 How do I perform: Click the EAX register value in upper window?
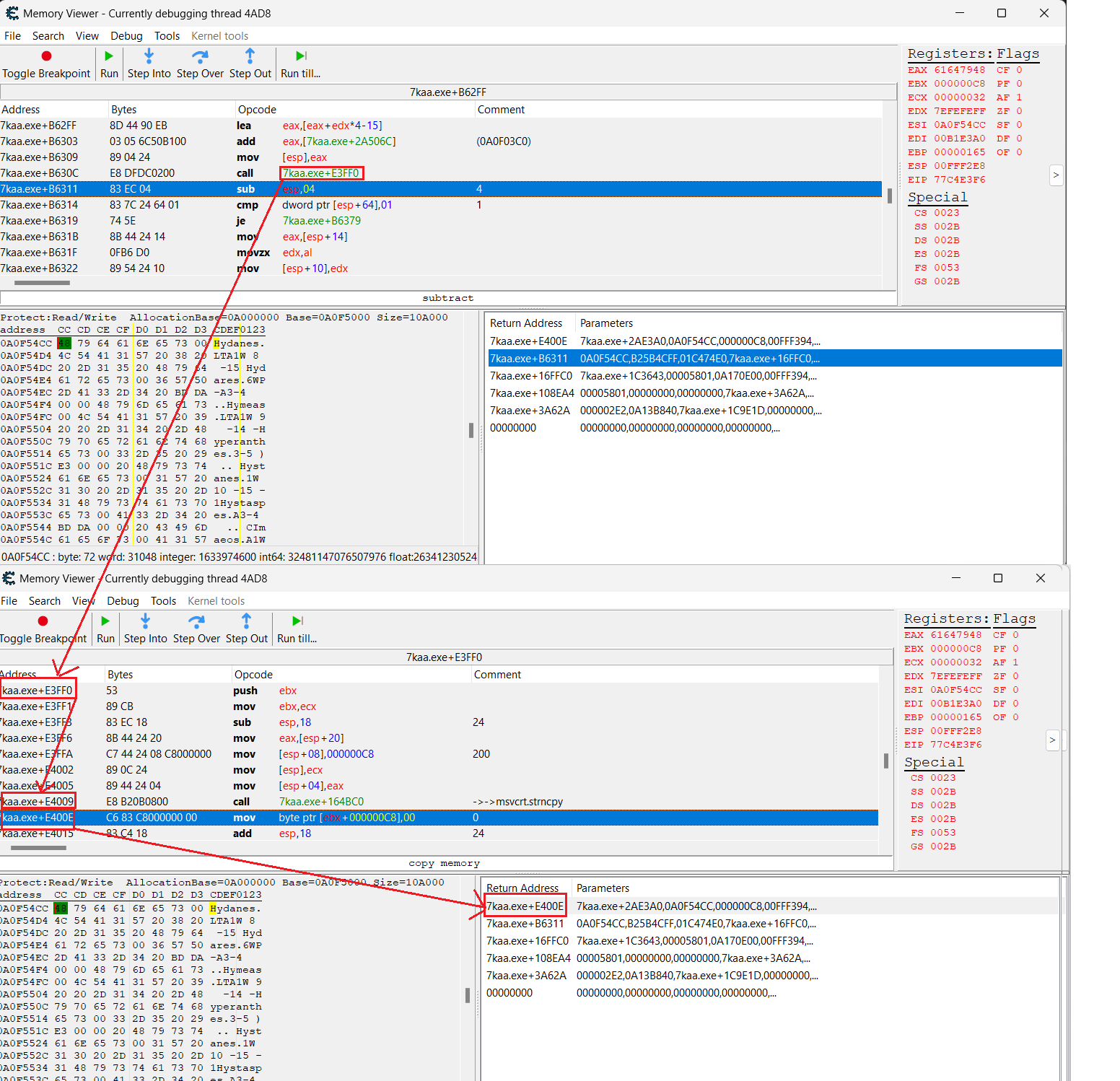(x=959, y=70)
